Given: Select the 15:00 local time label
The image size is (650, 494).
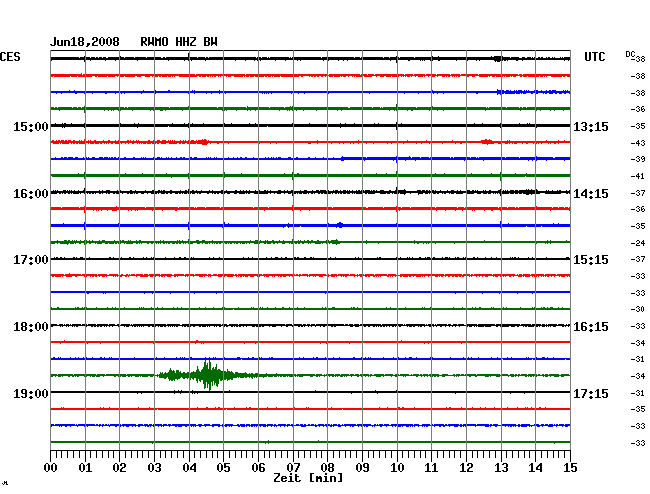Looking at the screenshot, I should point(31,126).
